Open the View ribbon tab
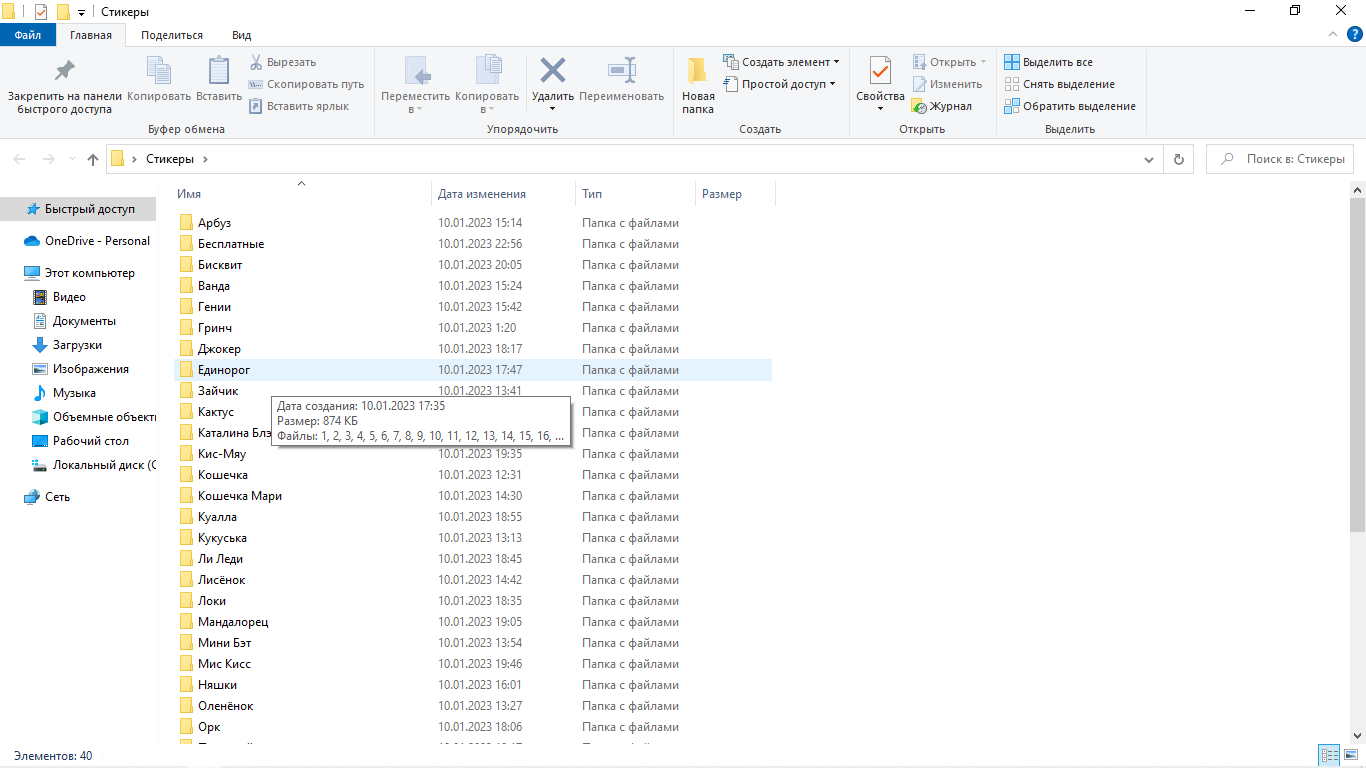Screen dimensions: 1366x768 [x=241, y=35]
